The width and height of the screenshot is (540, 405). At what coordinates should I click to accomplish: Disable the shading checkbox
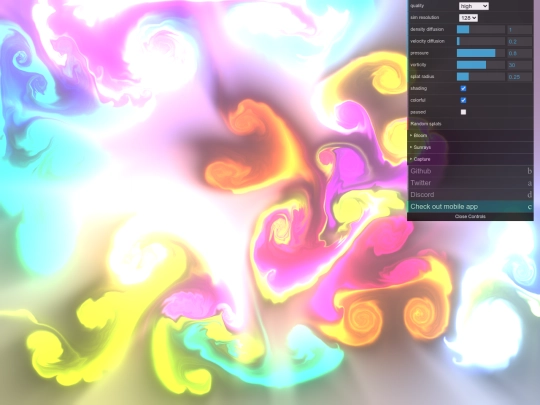(463, 89)
